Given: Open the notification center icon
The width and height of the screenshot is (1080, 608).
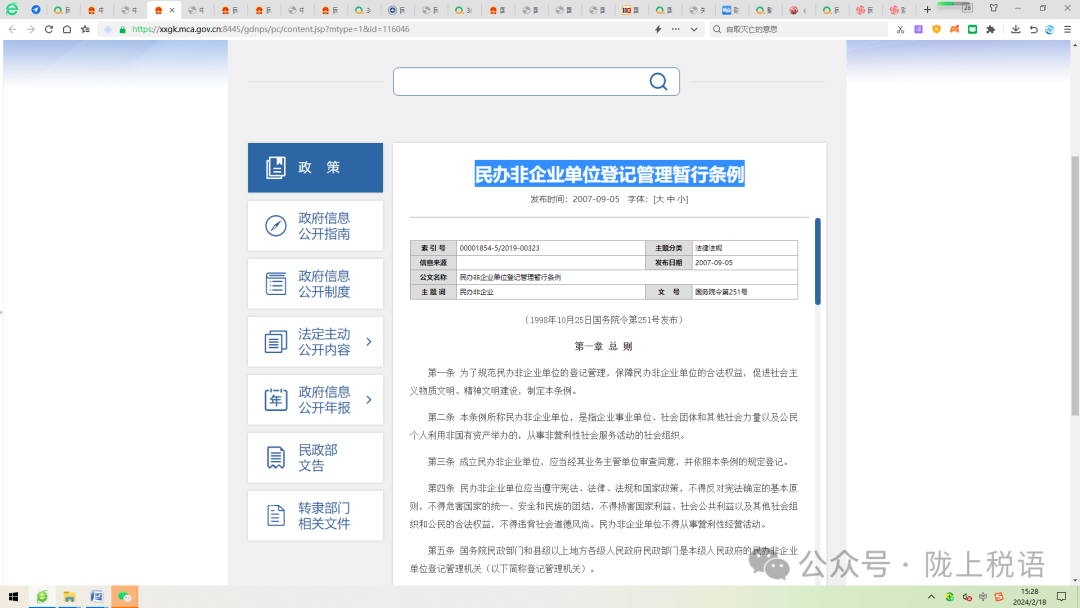Looking at the screenshot, I should pos(1061,597).
